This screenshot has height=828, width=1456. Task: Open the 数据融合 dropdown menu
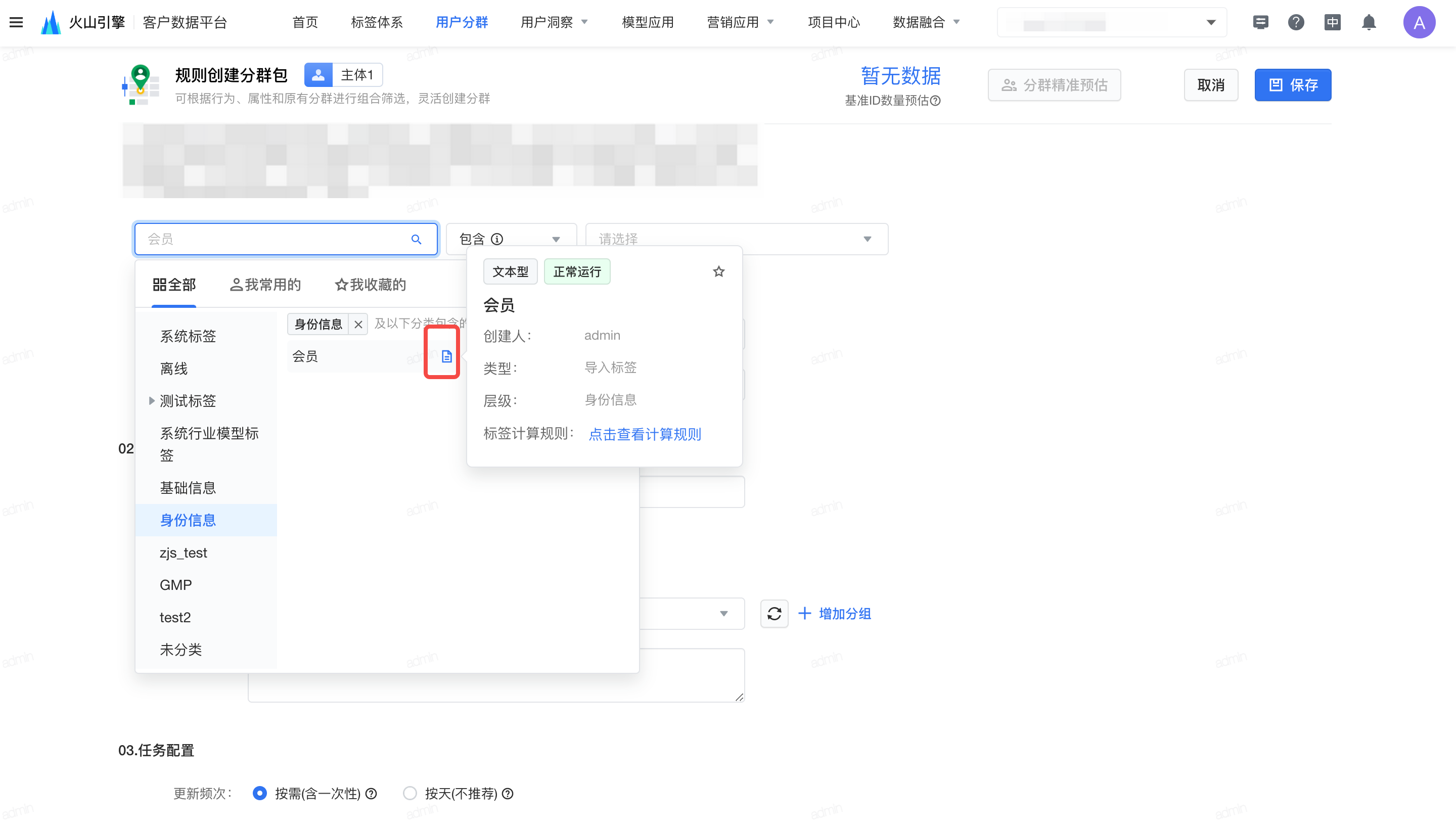click(x=926, y=22)
